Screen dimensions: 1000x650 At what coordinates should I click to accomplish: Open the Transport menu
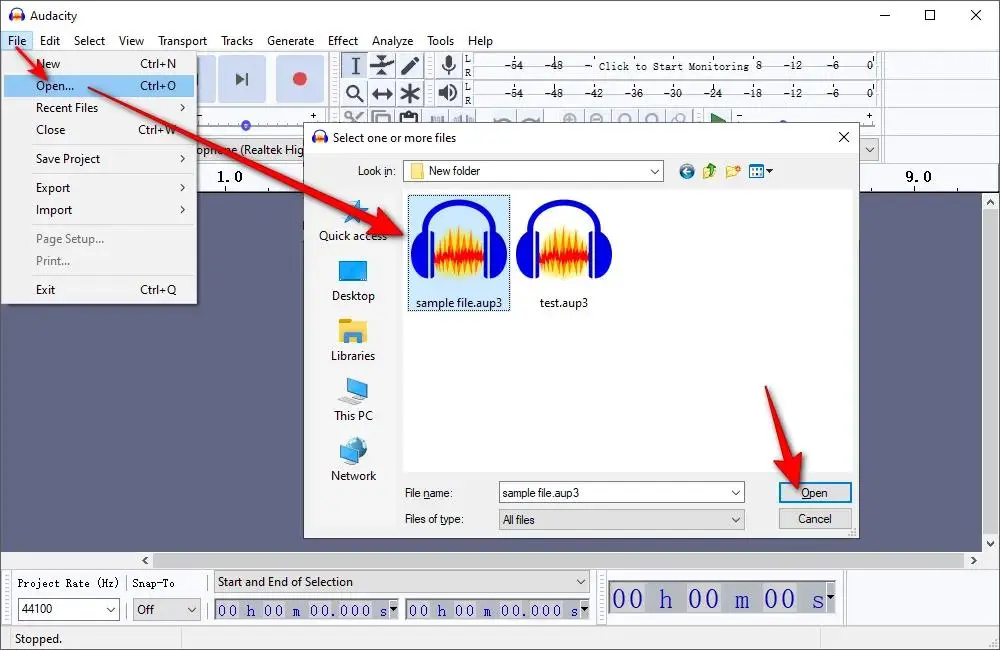pos(182,41)
